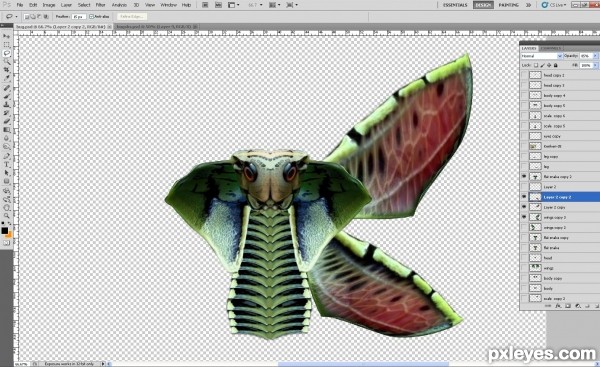The image size is (600, 367).
Task: Open the File menu
Action: (20, 5)
